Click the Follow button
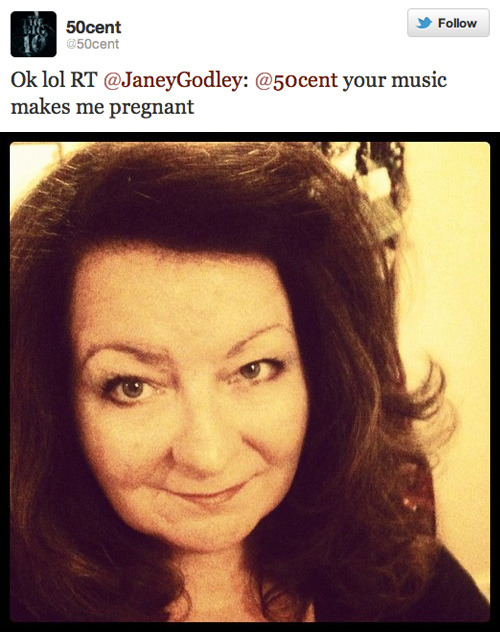Image resolution: width=500 pixels, height=632 pixels. click(x=448, y=23)
